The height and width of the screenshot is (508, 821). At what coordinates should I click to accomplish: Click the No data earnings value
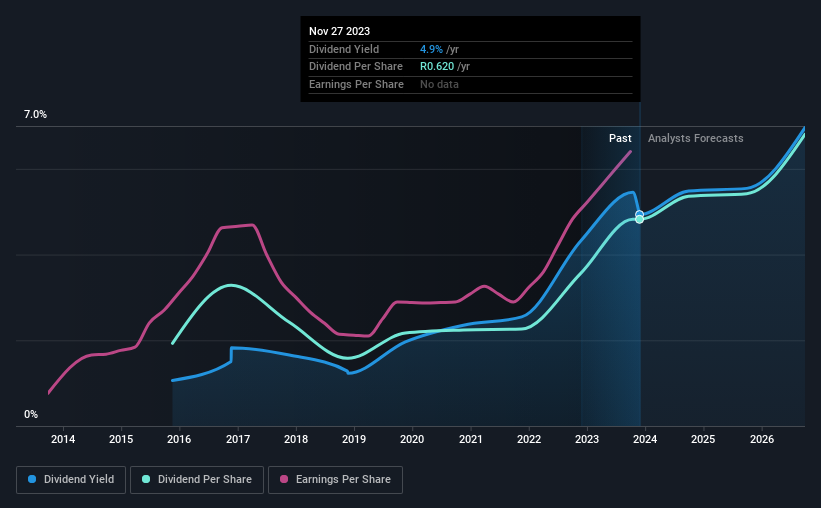[x=439, y=84]
